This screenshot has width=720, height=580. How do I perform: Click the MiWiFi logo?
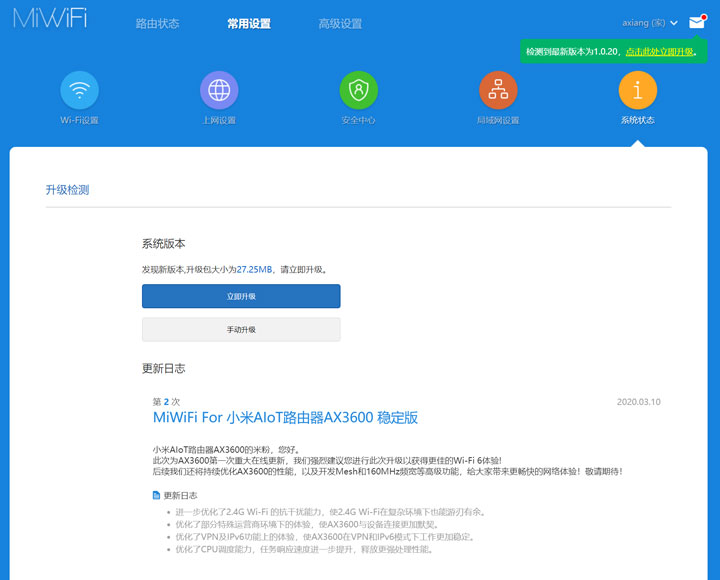tap(50, 18)
